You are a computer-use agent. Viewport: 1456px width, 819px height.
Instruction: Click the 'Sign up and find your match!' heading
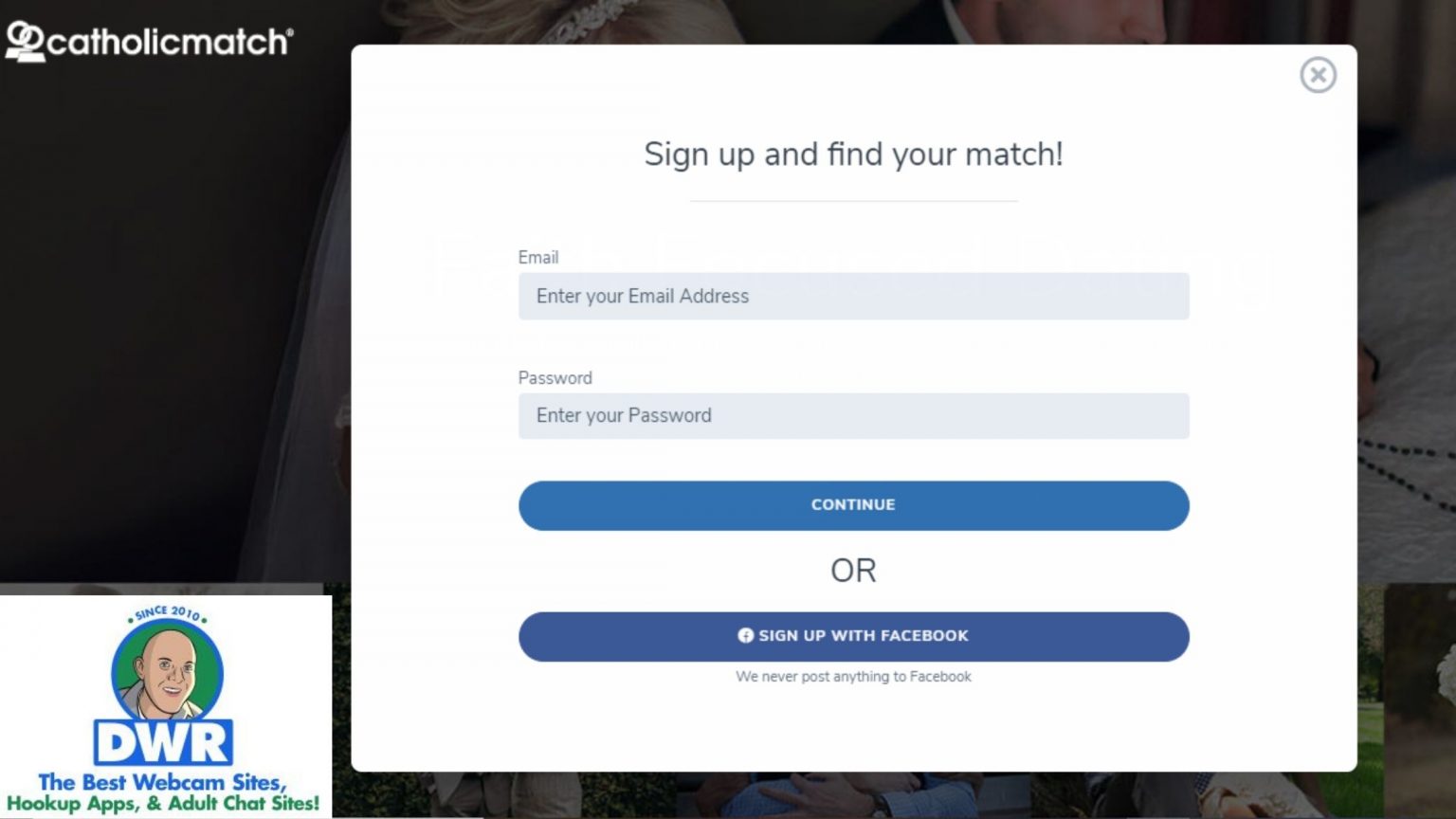tap(853, 154)
